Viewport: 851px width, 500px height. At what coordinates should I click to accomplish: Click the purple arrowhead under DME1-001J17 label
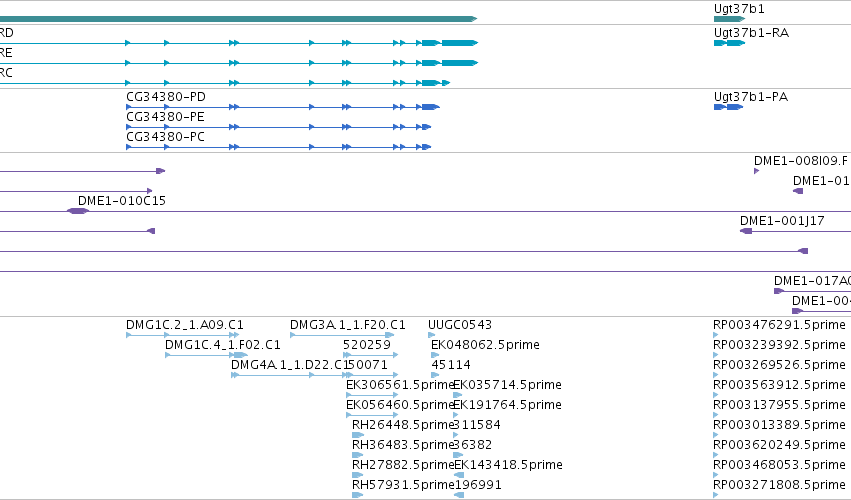(746, 231)
